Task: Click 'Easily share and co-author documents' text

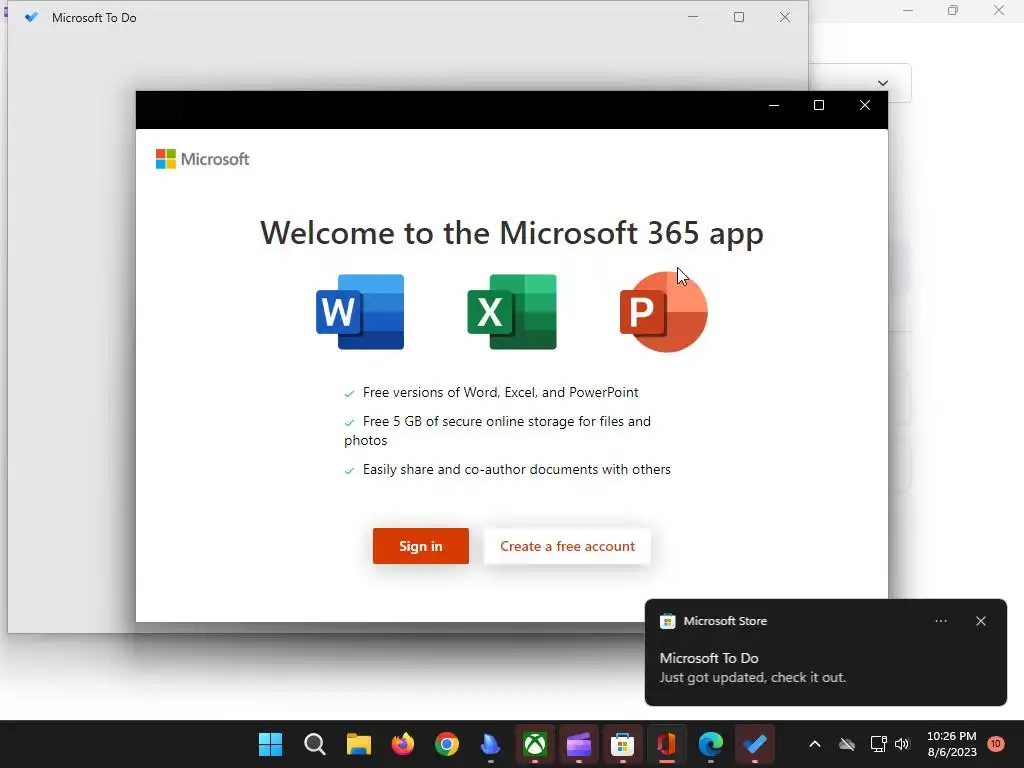Action: click(517, 470)
